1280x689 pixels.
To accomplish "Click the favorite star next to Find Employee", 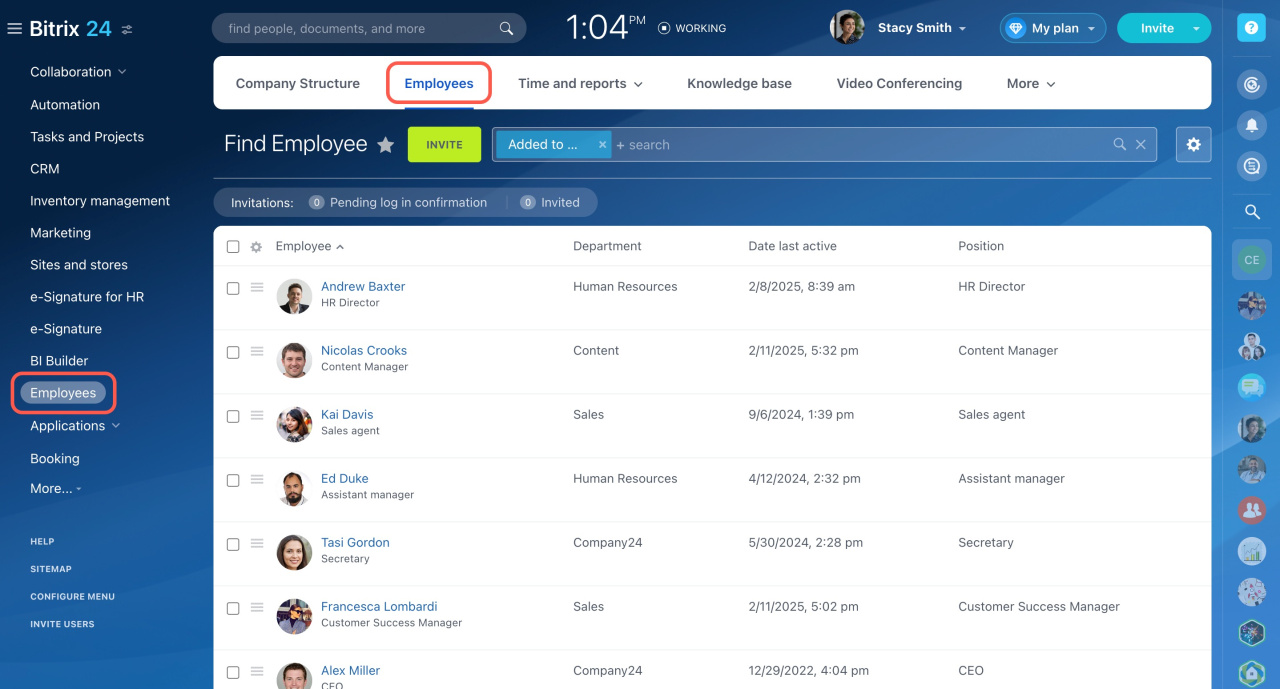I will click(385, 145).
